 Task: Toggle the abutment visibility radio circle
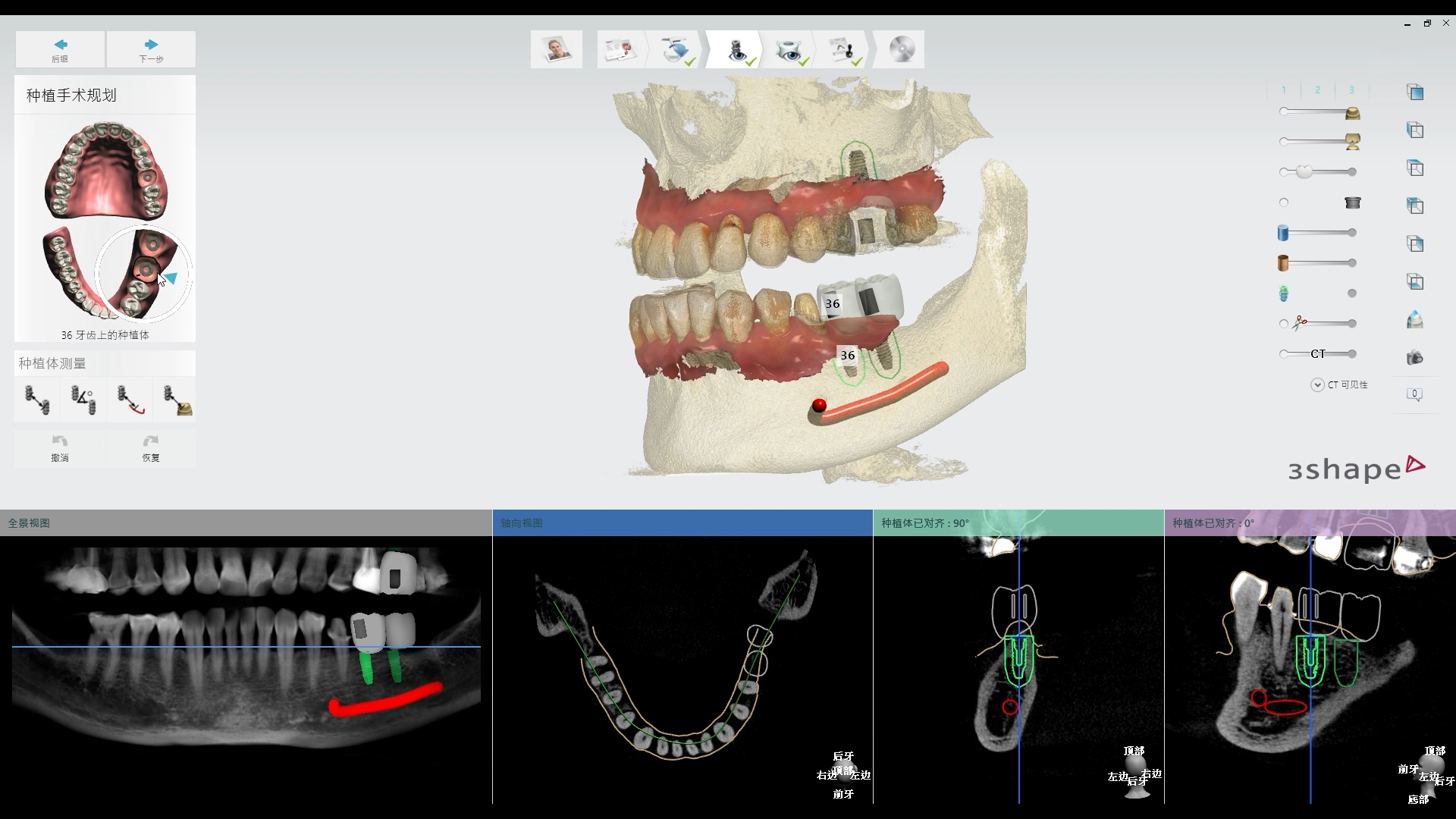pyautogui.click(x=1283, y=202)
